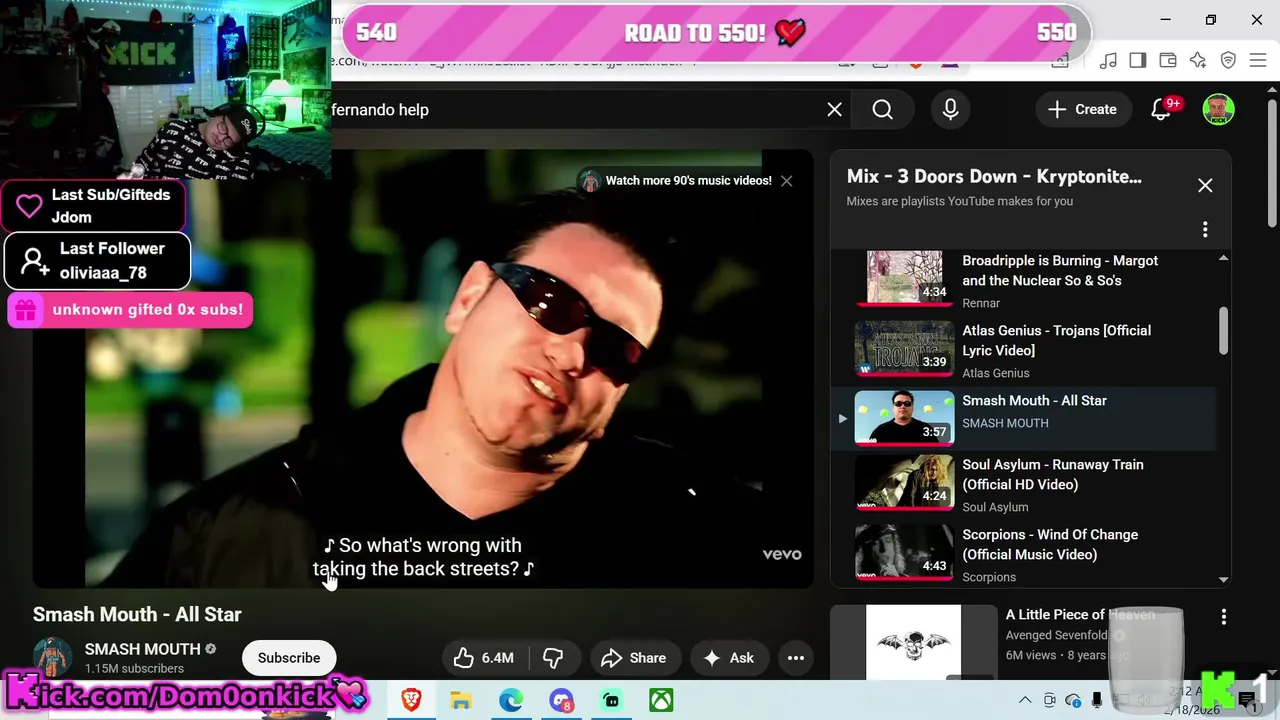Viewport: 1280px width, 720px height.
Task: Open the Avenged Sevenfold video thumbnail
Action: (913, 641)
